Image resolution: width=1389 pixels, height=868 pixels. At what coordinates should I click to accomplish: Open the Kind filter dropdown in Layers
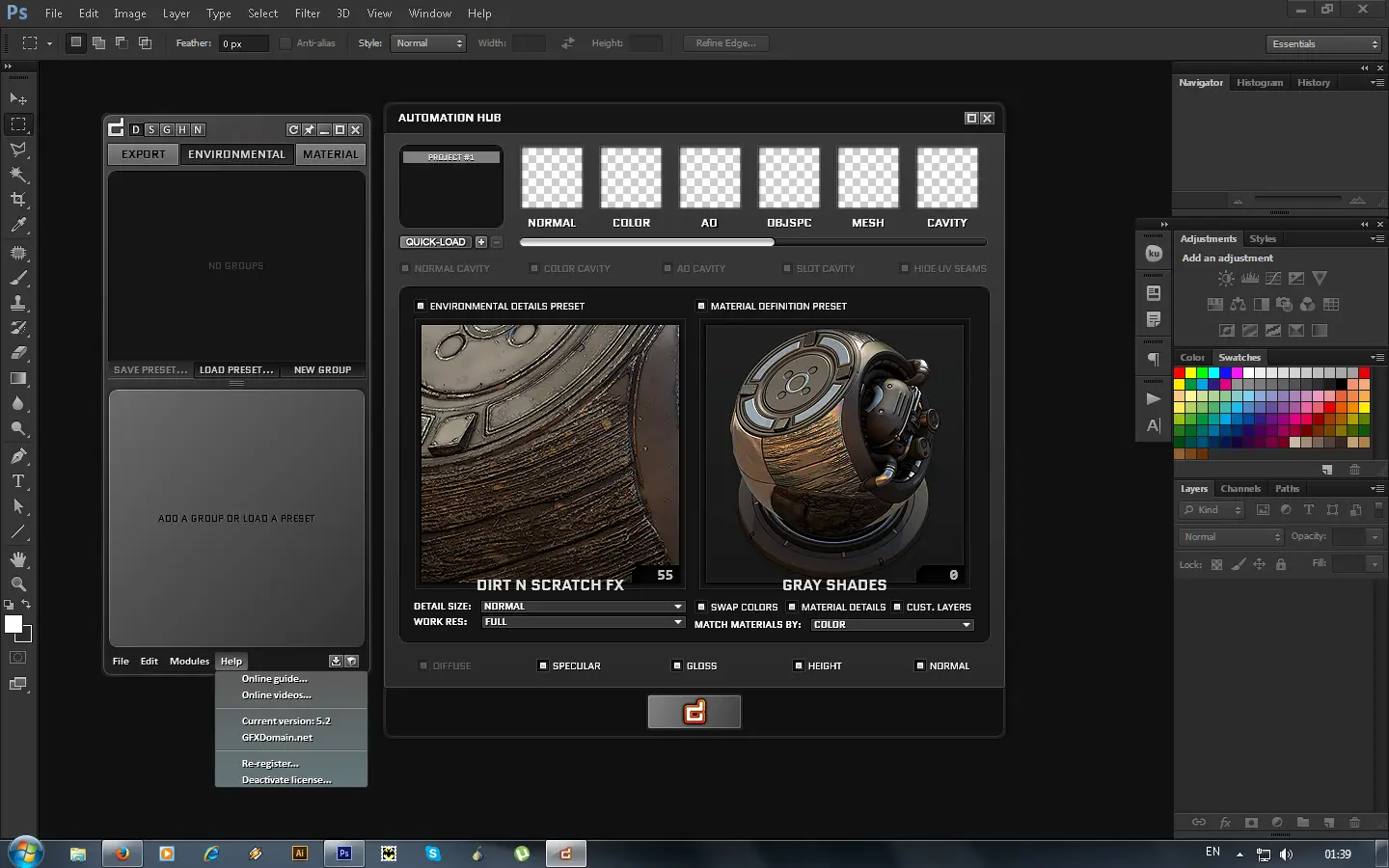(x=1212, y=510)
